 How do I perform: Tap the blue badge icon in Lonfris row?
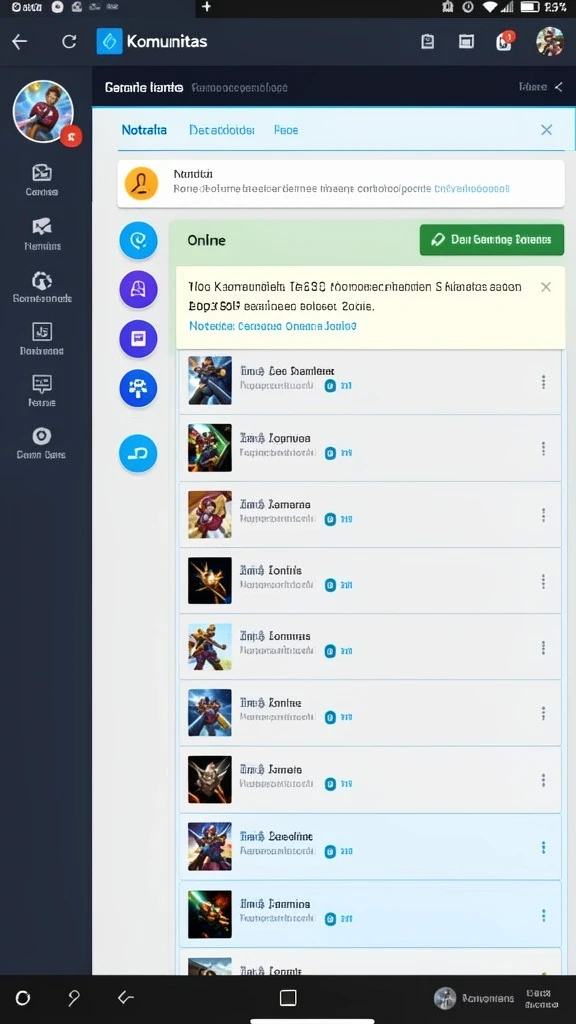coord(330,585)
